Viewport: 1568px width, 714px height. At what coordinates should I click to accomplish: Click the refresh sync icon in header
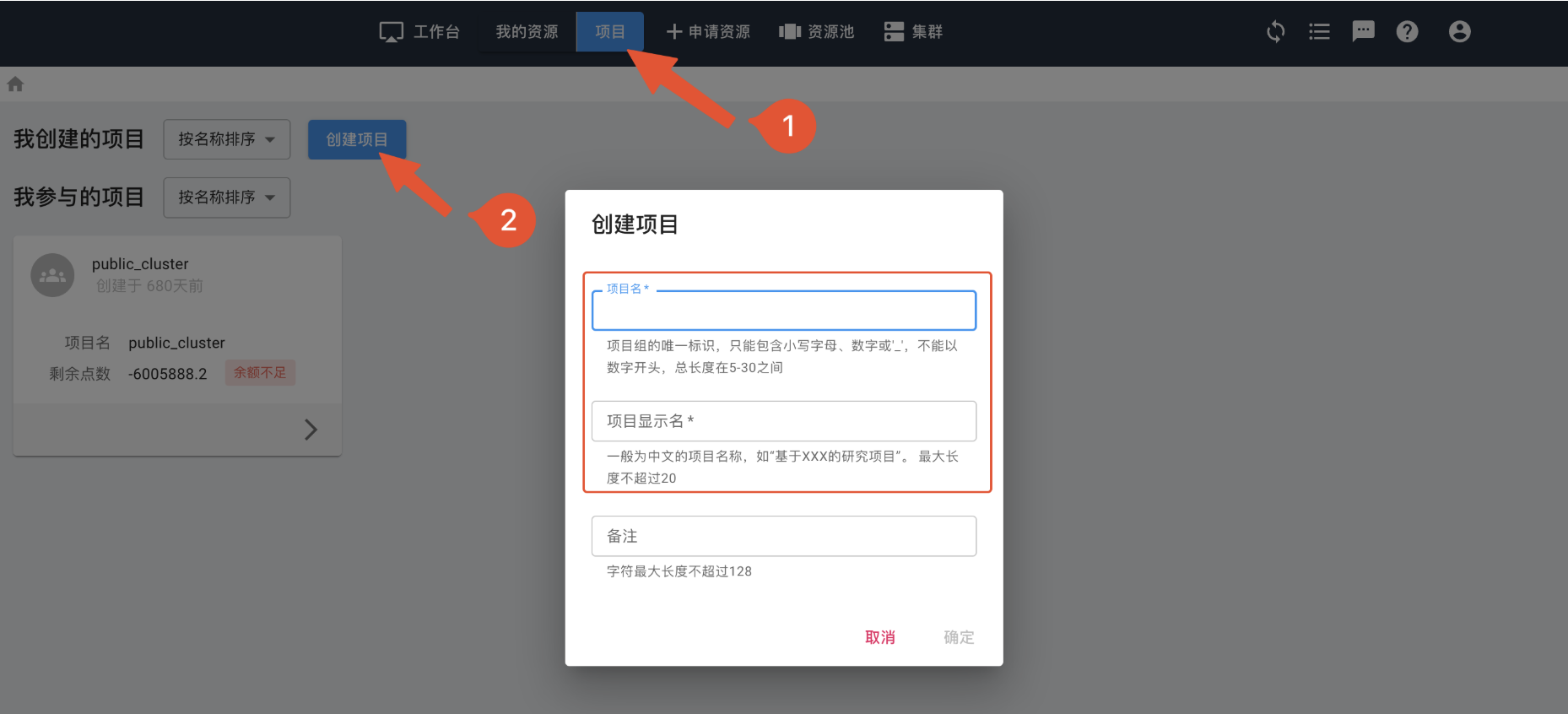click(x=1275, y=32)
